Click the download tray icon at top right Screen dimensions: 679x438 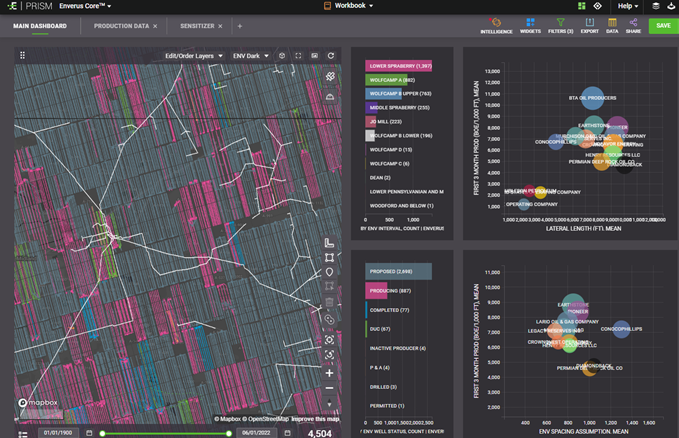coord(671,6)
